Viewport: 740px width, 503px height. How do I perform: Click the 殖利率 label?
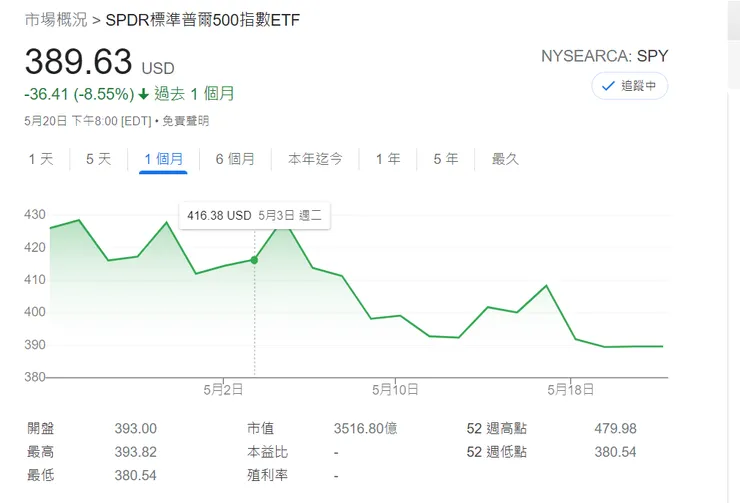(267, 475)
